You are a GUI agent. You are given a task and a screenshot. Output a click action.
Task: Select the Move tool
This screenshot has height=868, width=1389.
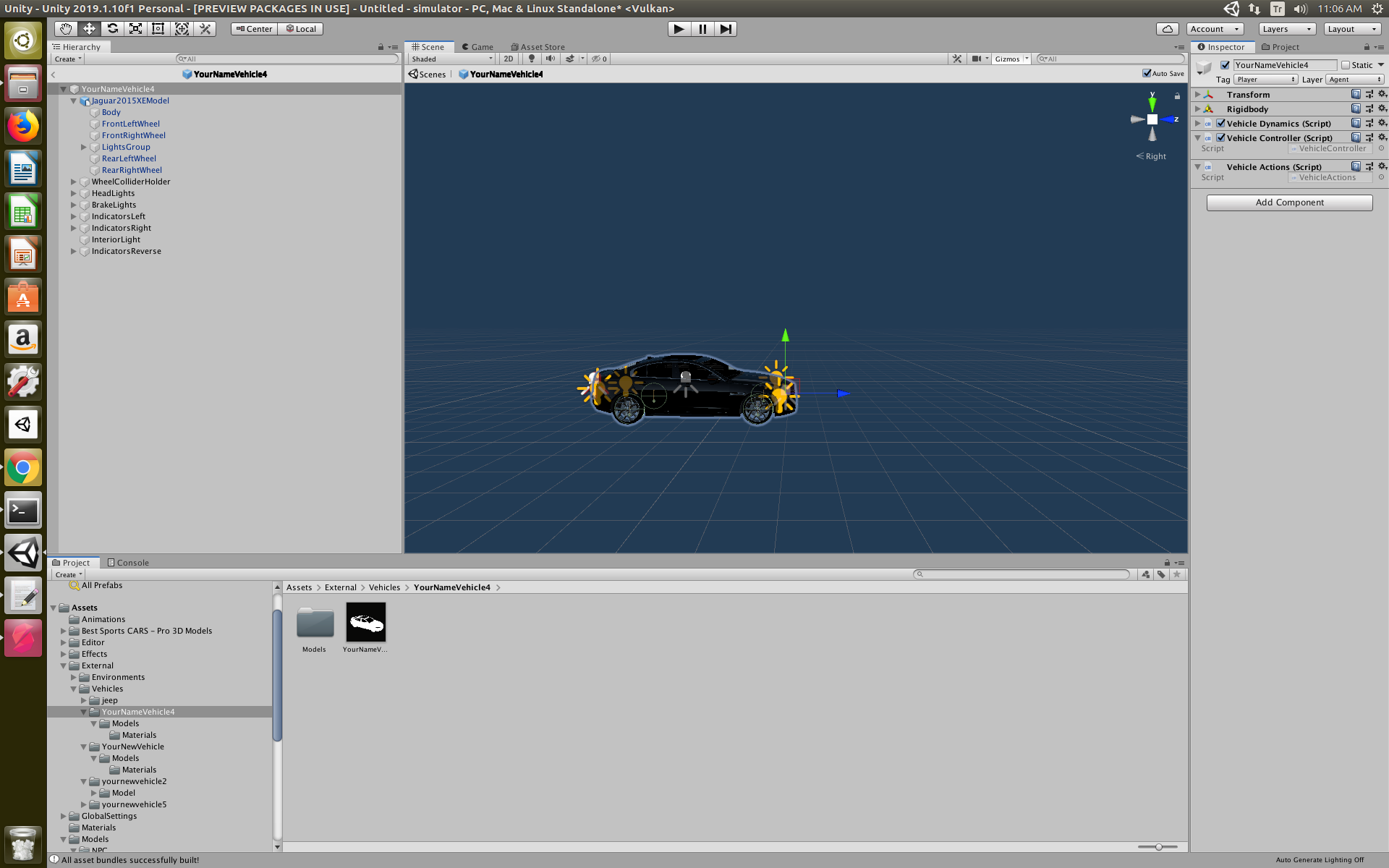[89, 29]
